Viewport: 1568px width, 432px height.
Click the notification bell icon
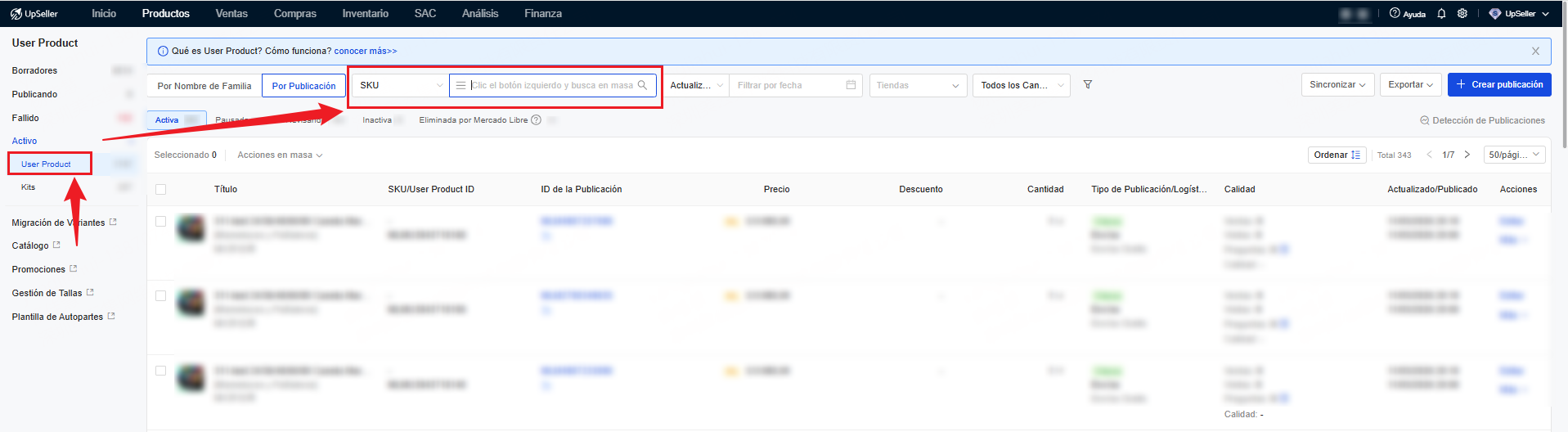(1441, 14)
